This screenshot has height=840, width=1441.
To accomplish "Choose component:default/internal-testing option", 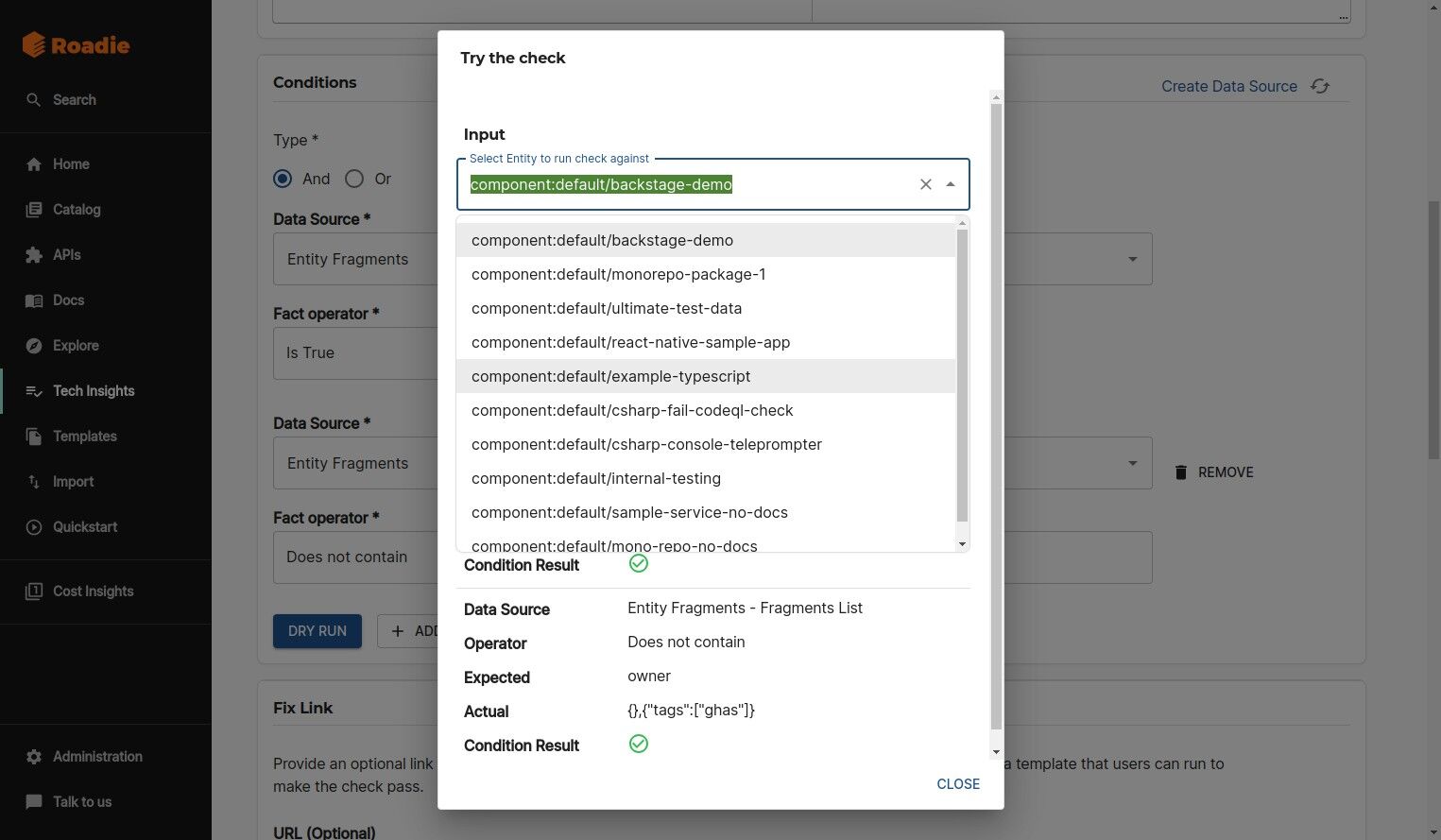I will pyautogui.click(x=595, y=478).
